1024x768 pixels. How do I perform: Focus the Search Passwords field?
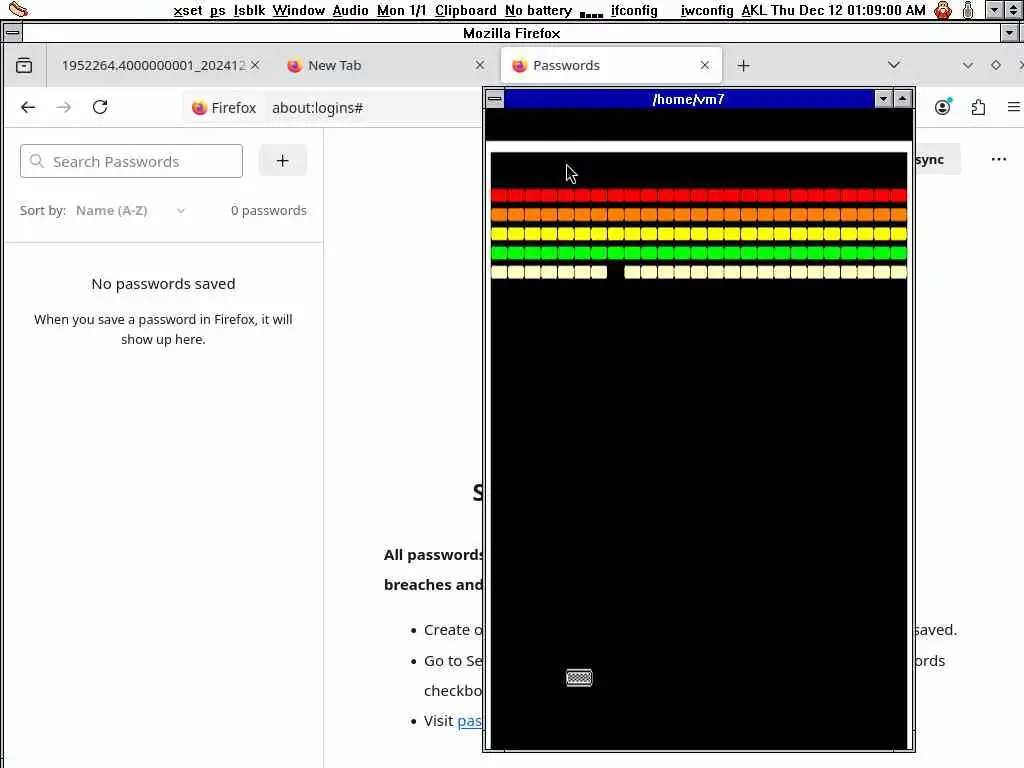[x=131, y=161]
